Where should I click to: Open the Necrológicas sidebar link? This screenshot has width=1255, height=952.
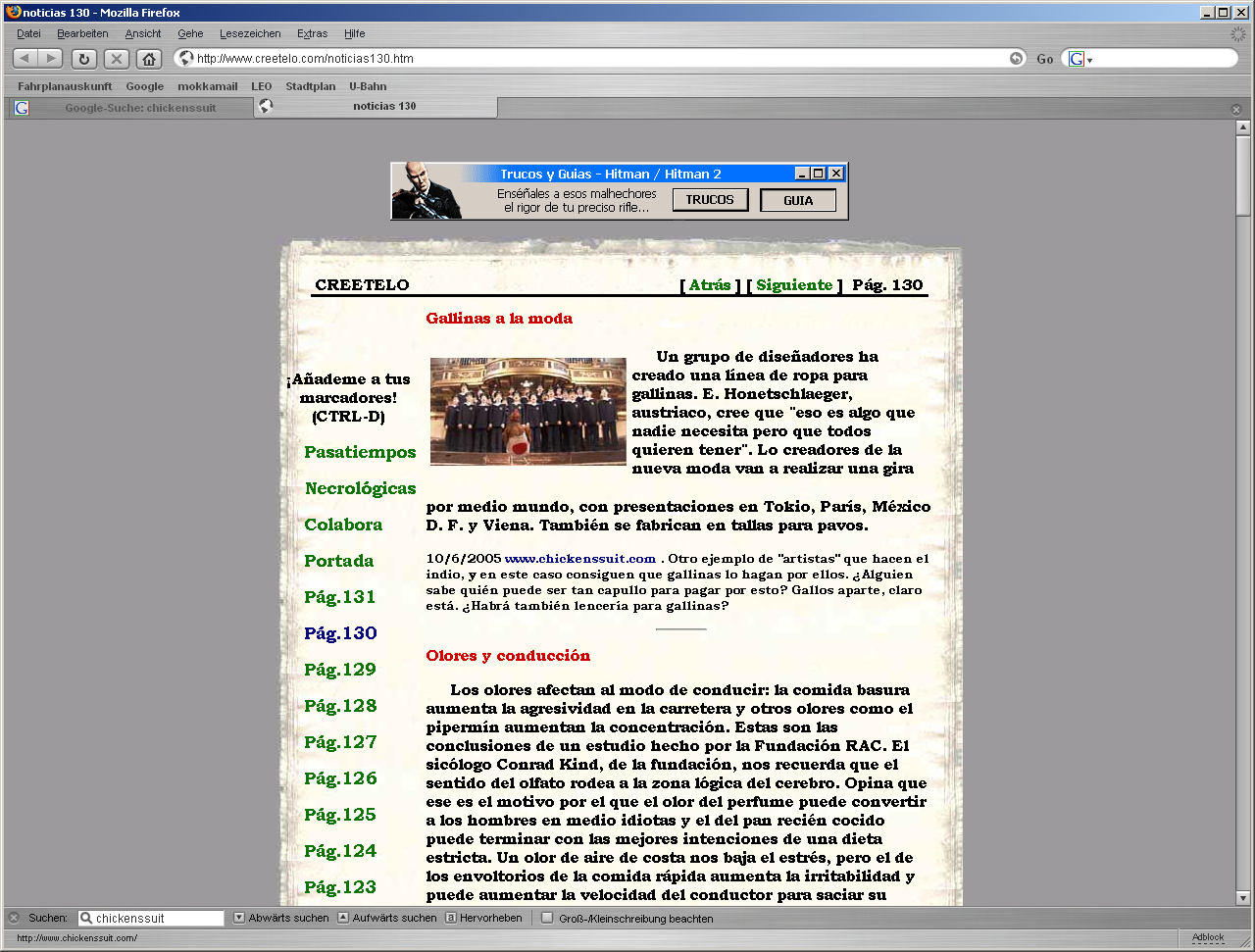tap(360, 488)
